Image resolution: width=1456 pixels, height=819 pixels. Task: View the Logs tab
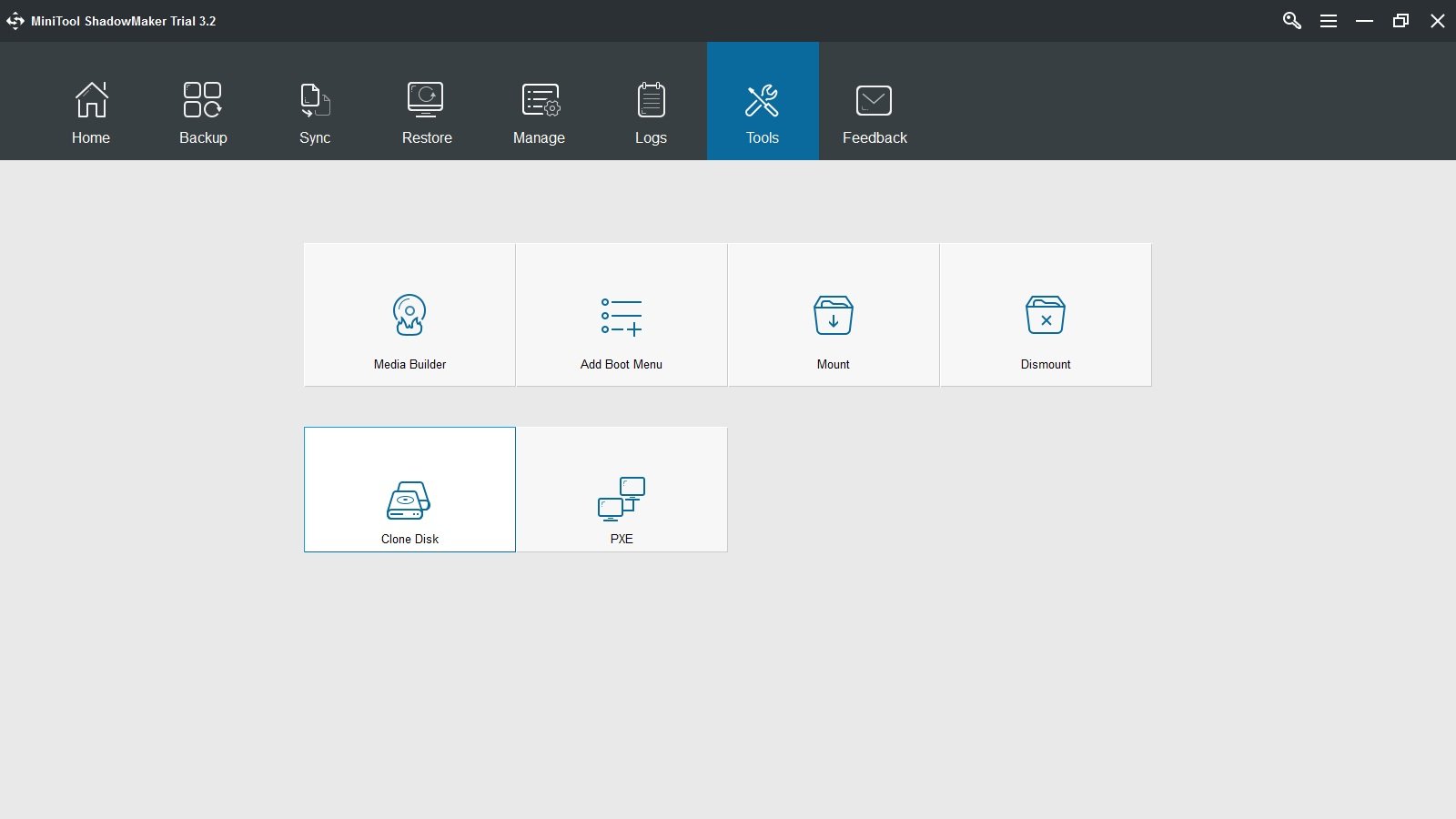(x=651, y=101)
